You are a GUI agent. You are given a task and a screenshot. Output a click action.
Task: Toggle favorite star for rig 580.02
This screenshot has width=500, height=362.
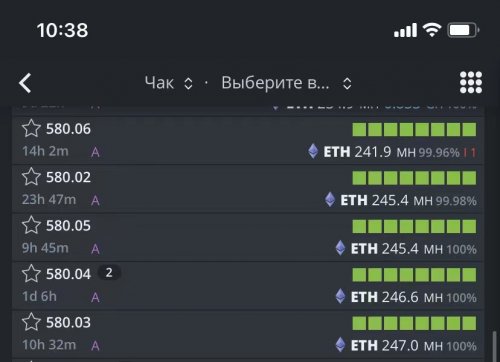(31, 177)
